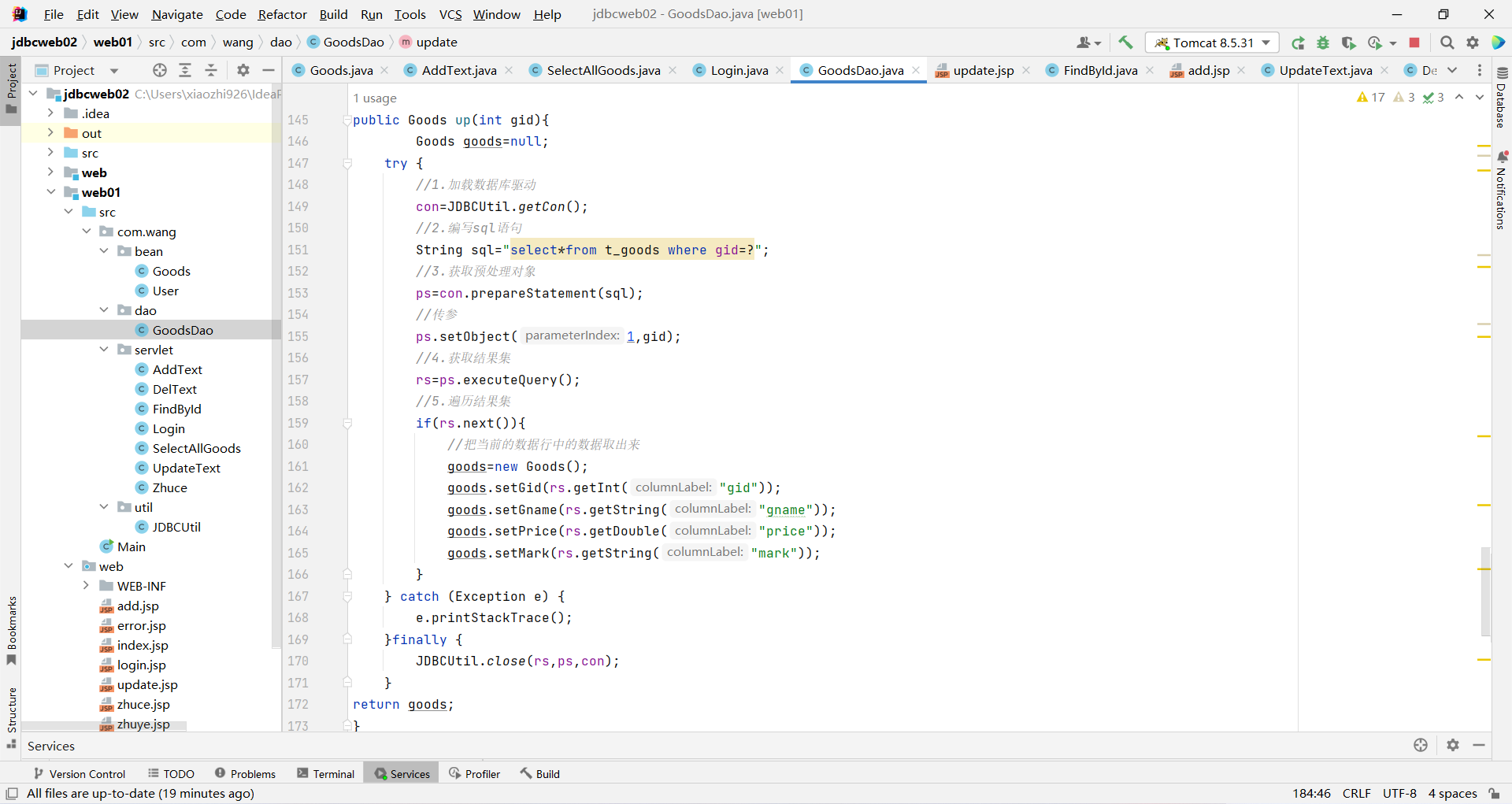
Task: Open the Profiler tool window
Action: click(475, 774)
